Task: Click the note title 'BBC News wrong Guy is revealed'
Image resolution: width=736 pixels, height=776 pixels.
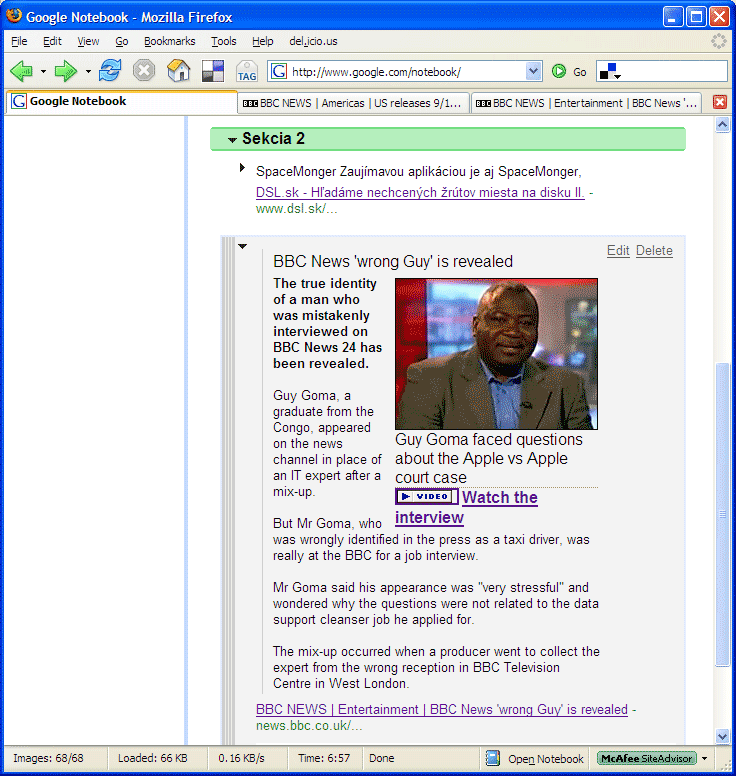Action: point(393,261)
